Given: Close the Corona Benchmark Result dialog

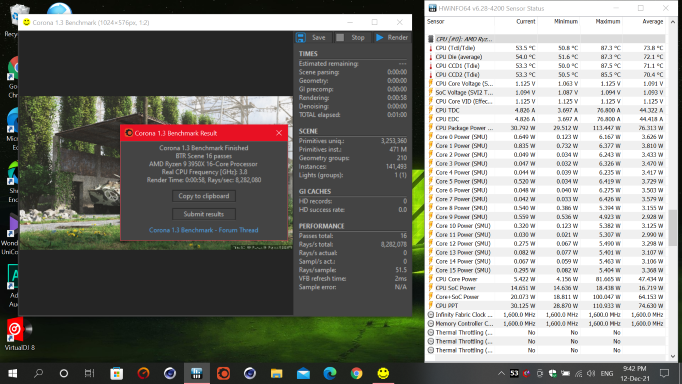Looking at the screenshot, I should point(279,133).
